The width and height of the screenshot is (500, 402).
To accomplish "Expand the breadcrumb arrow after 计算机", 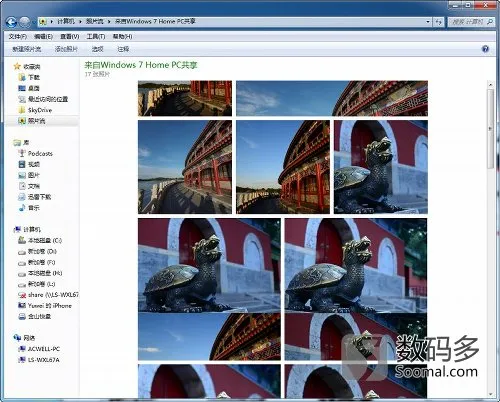I will click(x=80, y=22).
